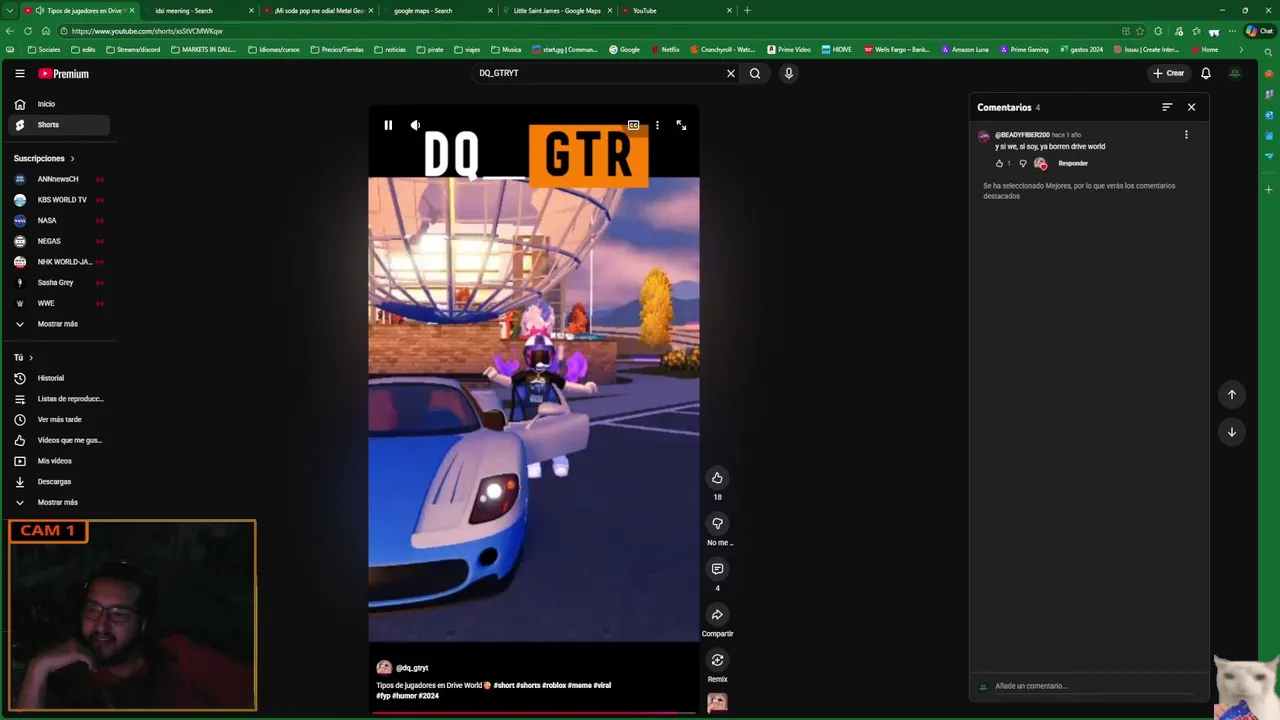Open the WWE subscription channel
This screenshot has height=720, width=1280.
(x=59, y=303)
